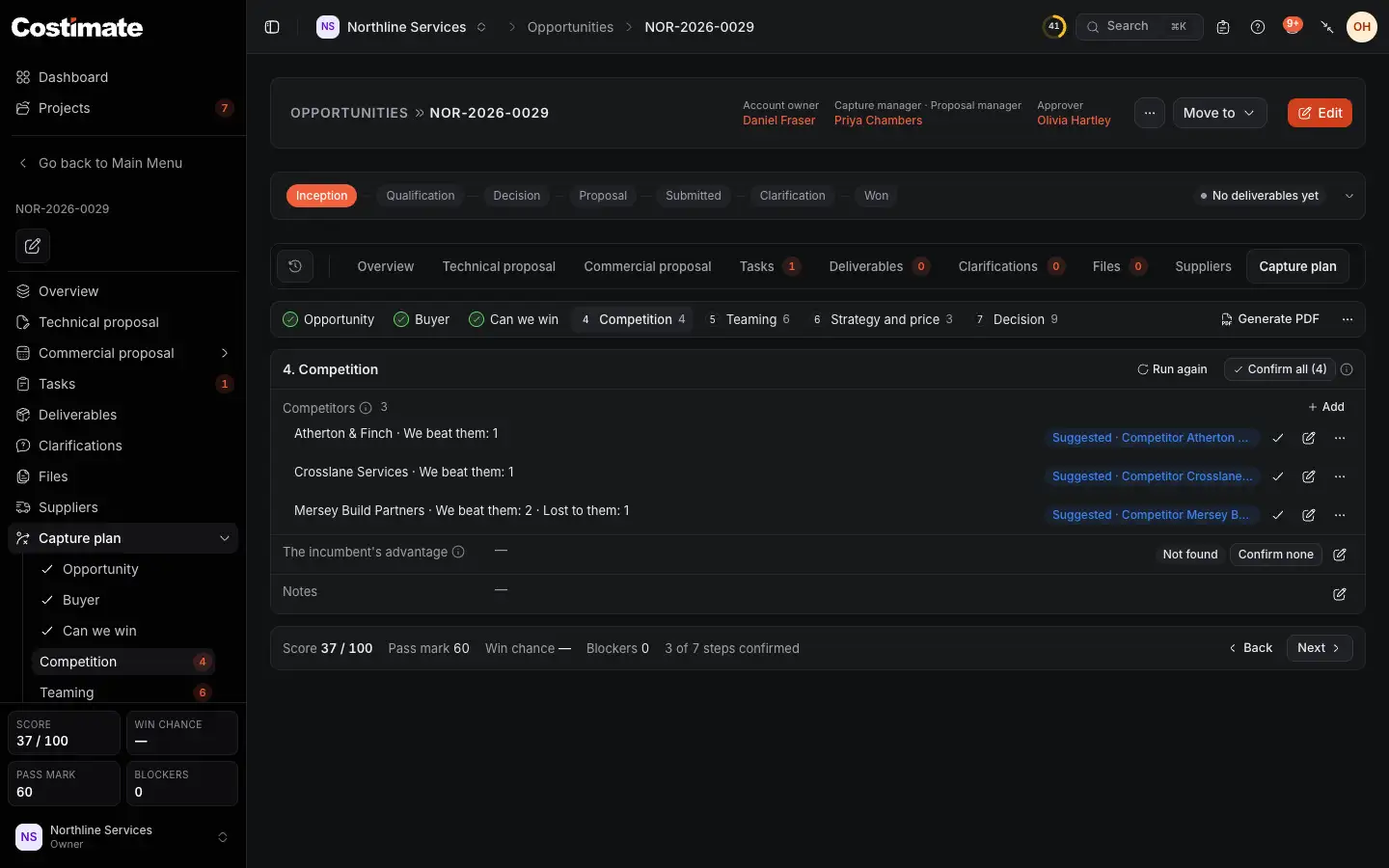1389x868 pixels.
Task: Edit the Notes field
Action: [x=1340, y=594]
